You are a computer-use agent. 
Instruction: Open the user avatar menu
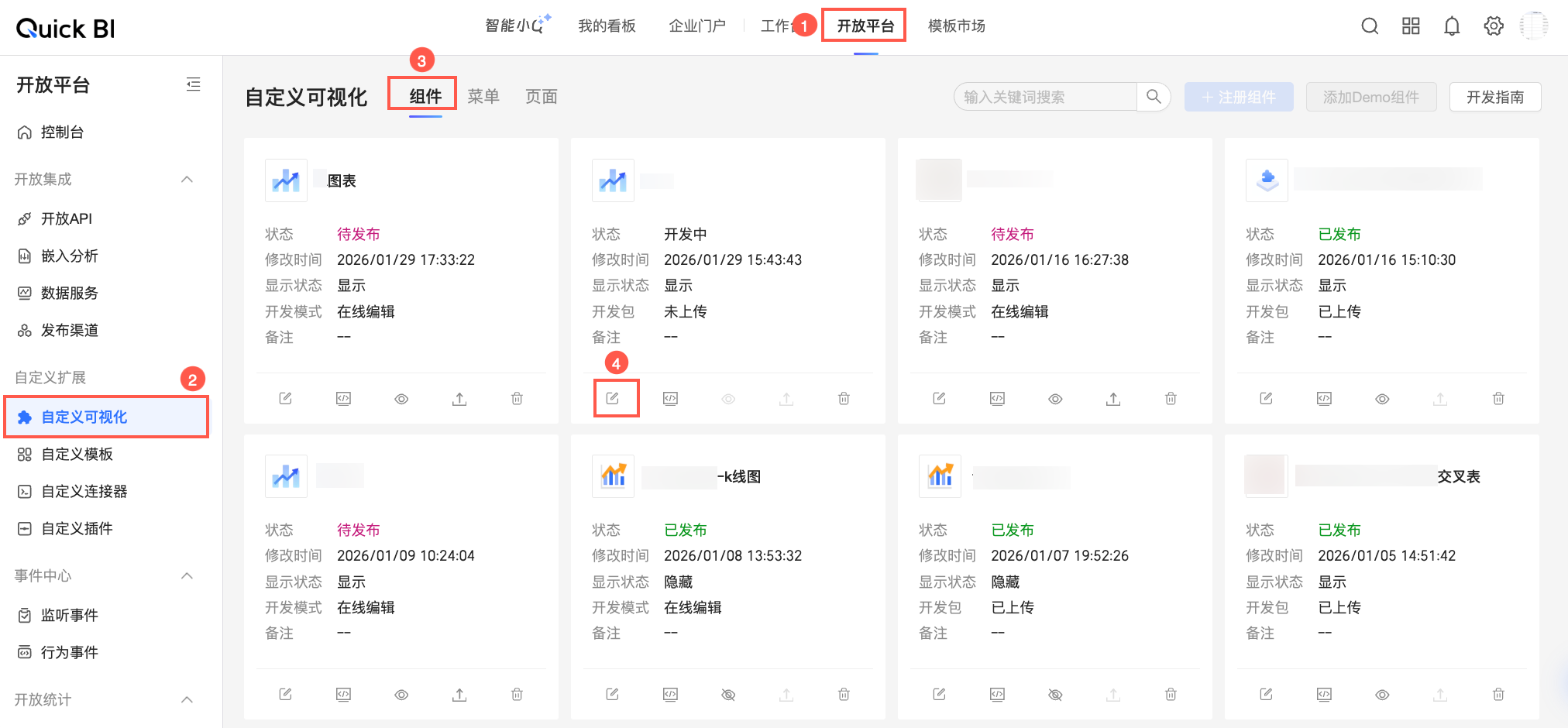coord(1534,26)
